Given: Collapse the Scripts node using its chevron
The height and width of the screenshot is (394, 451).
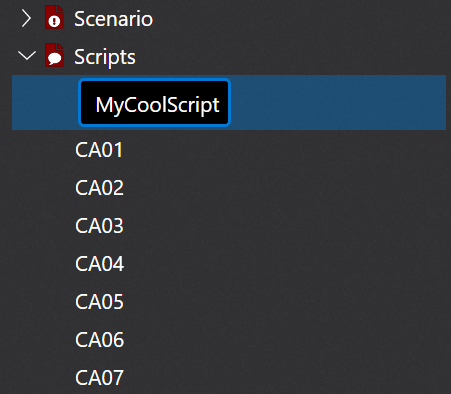Looking at the screenshot, I should 27,56.
